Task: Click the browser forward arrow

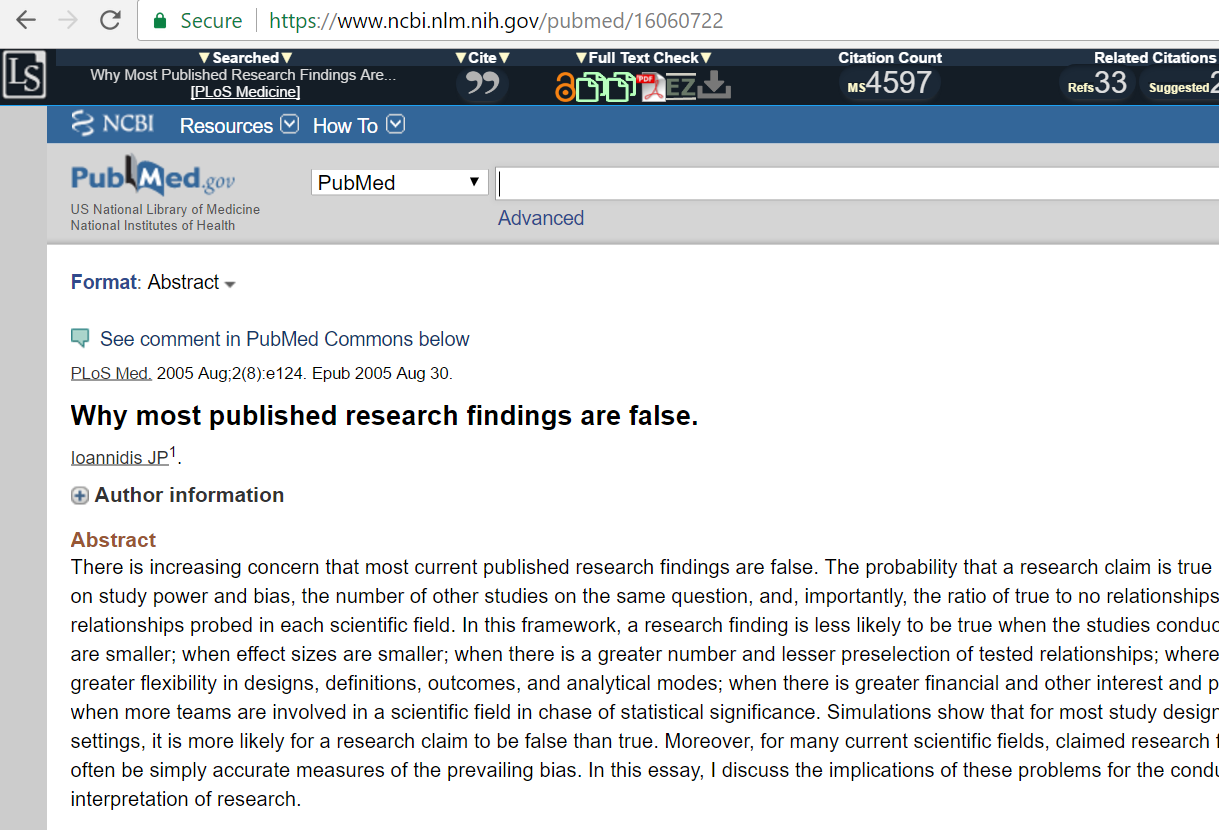Action: 68,20
